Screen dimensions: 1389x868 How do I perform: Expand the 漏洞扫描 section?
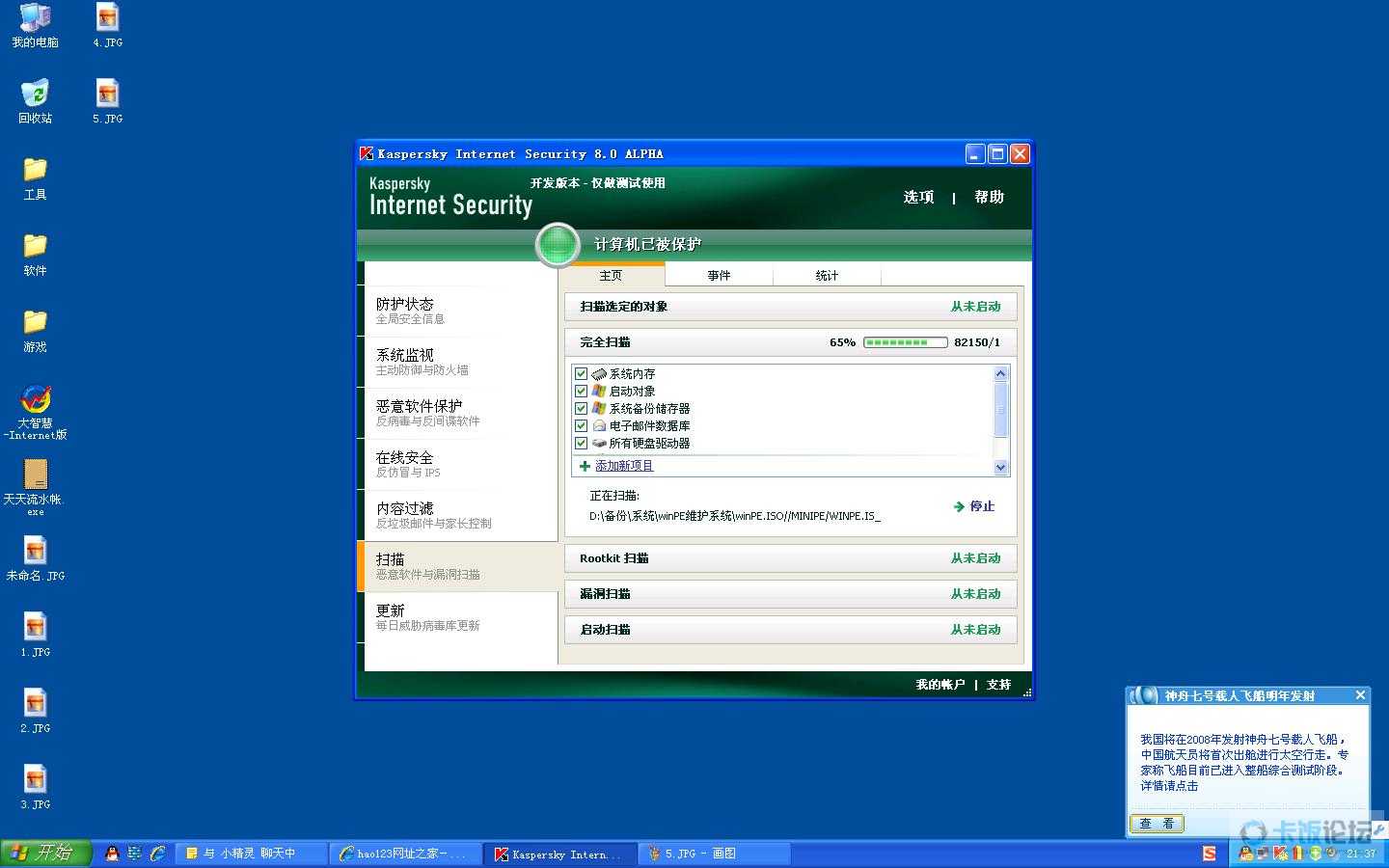coord(791,594)
